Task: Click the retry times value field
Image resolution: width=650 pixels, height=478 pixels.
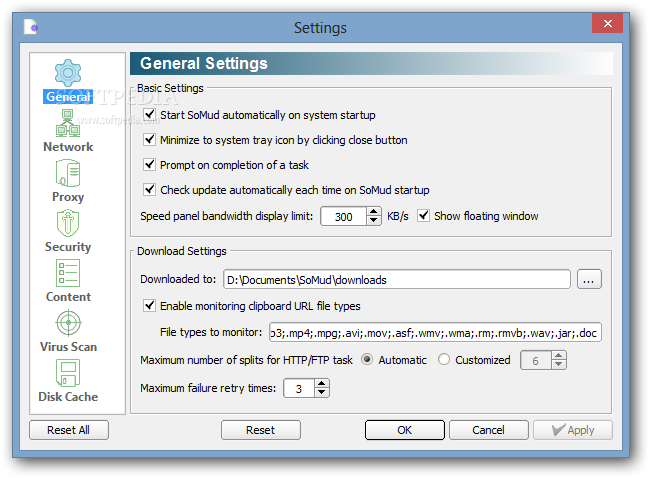Action: tap(299, 388)
